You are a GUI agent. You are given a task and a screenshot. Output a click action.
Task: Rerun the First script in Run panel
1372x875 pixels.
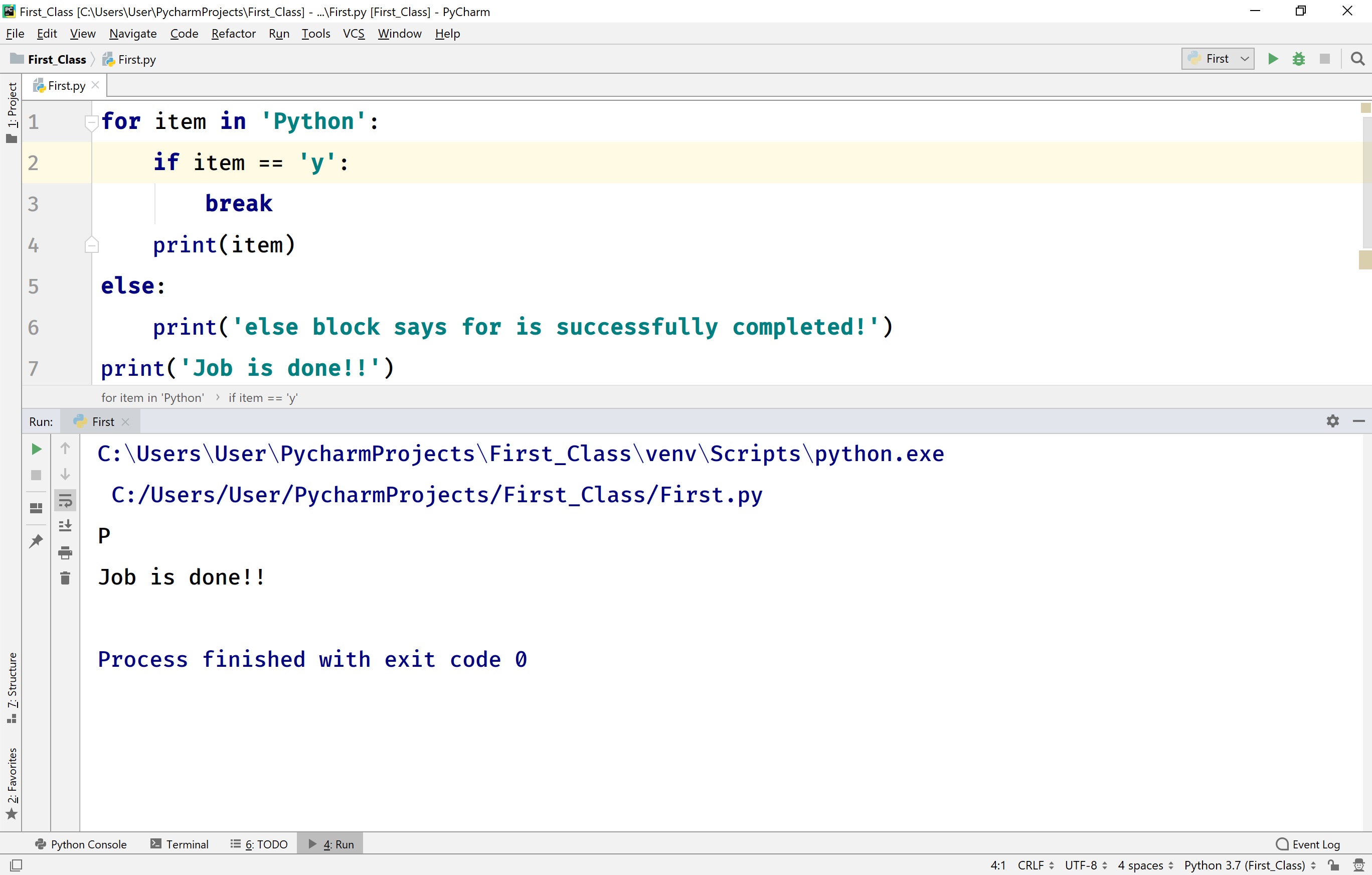(36, 449)
